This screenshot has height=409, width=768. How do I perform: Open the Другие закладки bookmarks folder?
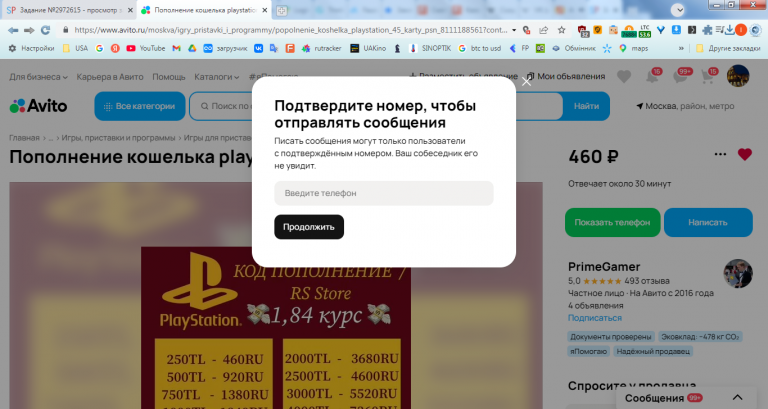728,48
